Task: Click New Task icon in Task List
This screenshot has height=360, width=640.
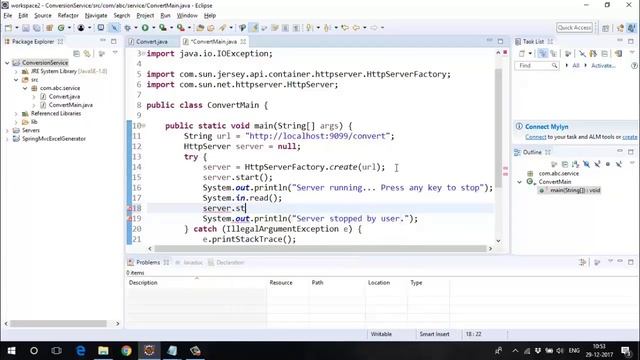Action: [522, 53]
